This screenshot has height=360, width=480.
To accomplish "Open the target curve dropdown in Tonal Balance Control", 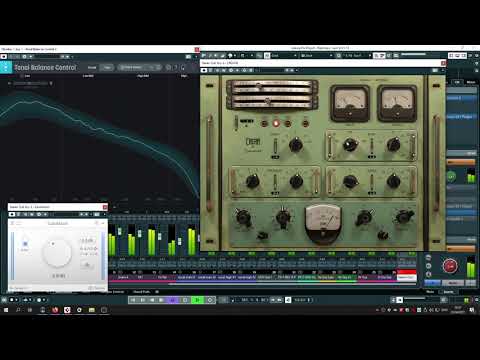I will pos(139,68).
